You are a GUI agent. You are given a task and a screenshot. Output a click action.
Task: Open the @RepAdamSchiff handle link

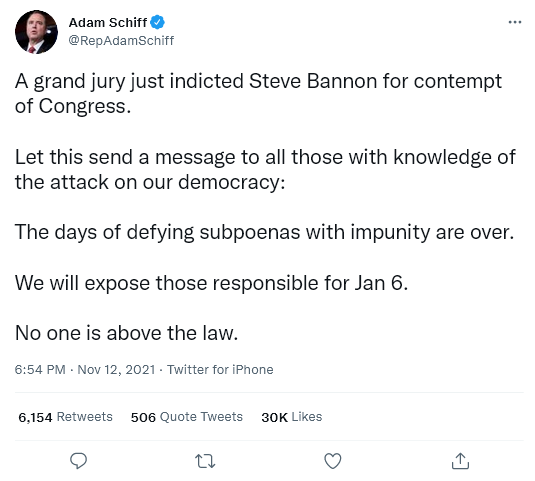point(121,40)
